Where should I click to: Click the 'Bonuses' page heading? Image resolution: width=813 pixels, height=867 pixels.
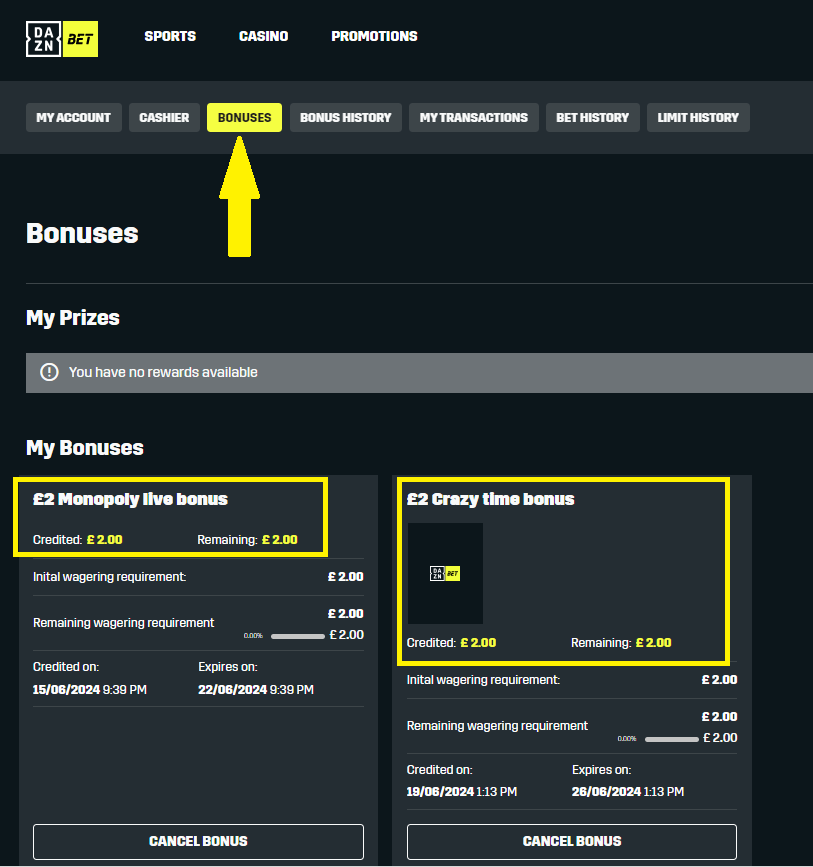click(82, 233)
